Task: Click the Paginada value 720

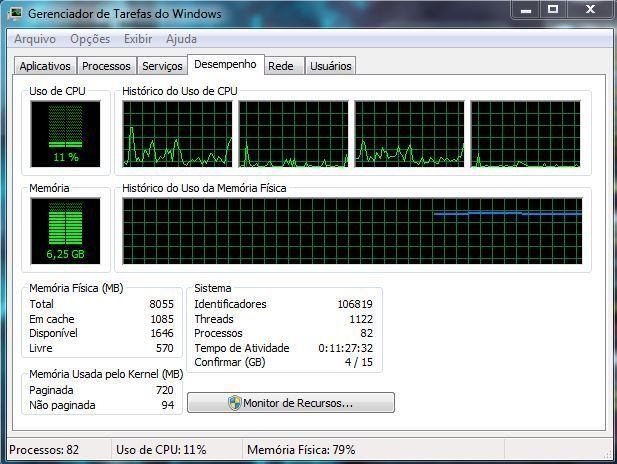Action: pyautogui.click(x=164, y=390)
